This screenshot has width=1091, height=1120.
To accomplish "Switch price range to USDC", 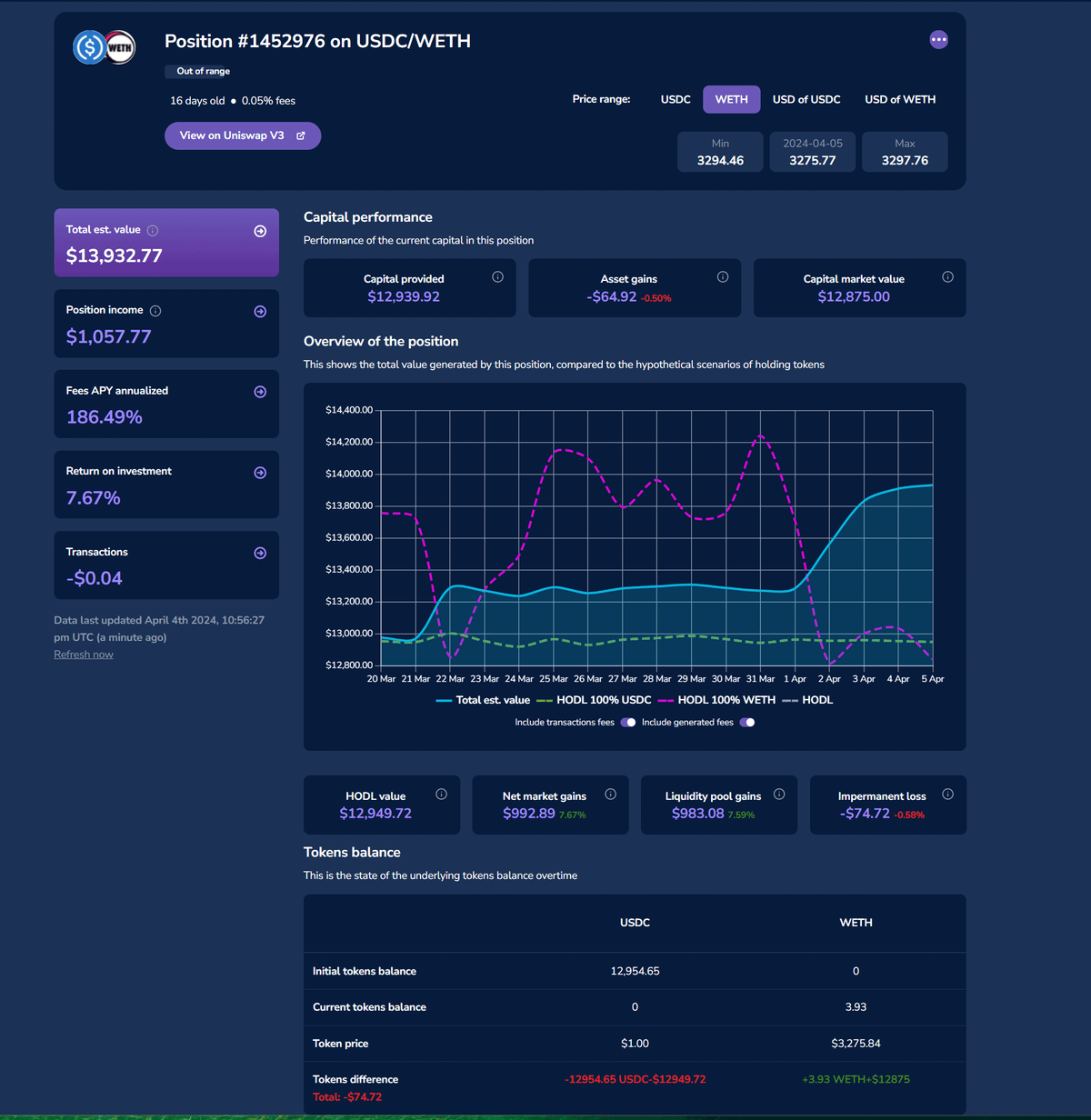I will [676, 99].
